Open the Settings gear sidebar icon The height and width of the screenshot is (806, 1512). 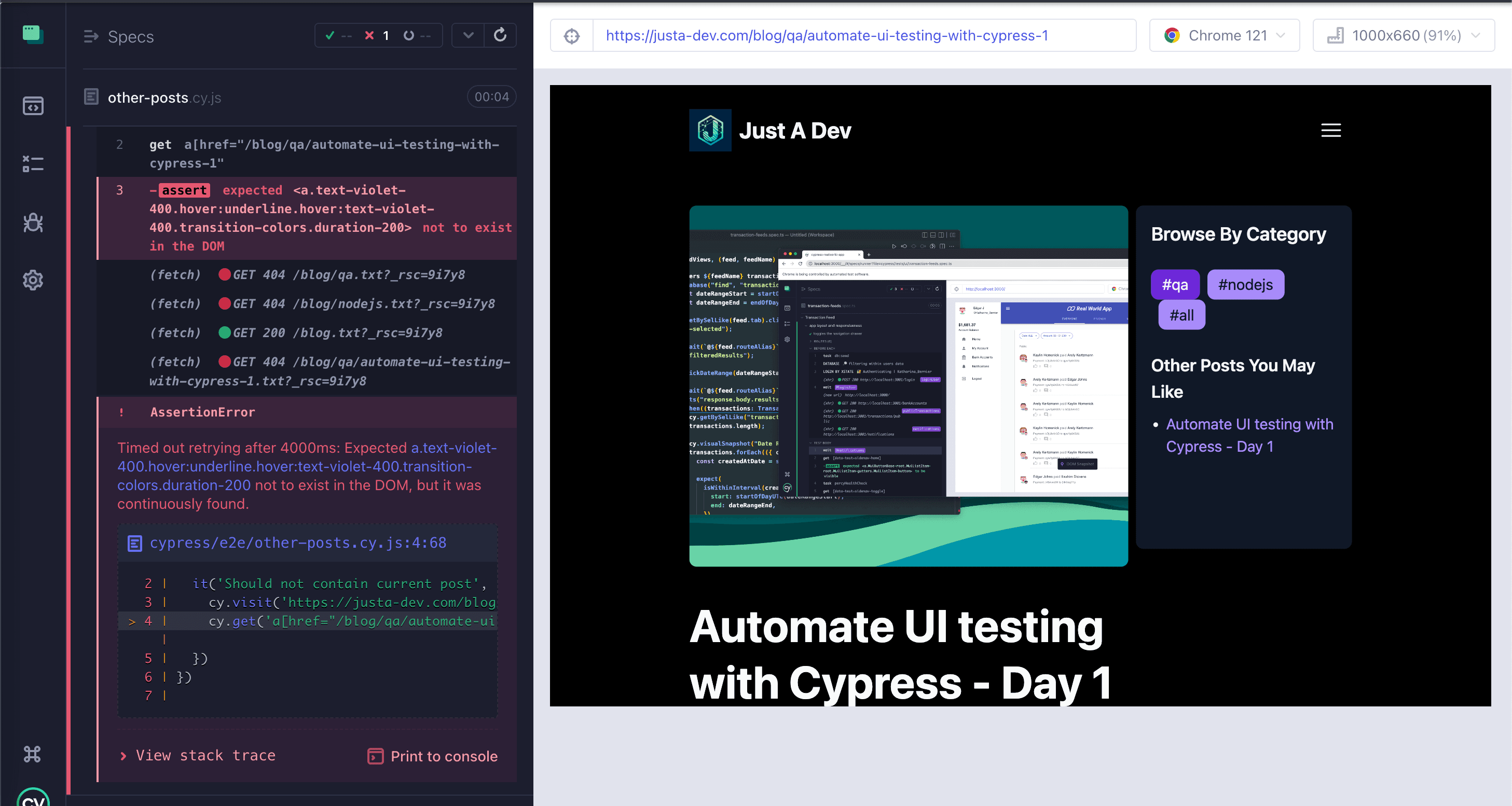click(33, 280)
